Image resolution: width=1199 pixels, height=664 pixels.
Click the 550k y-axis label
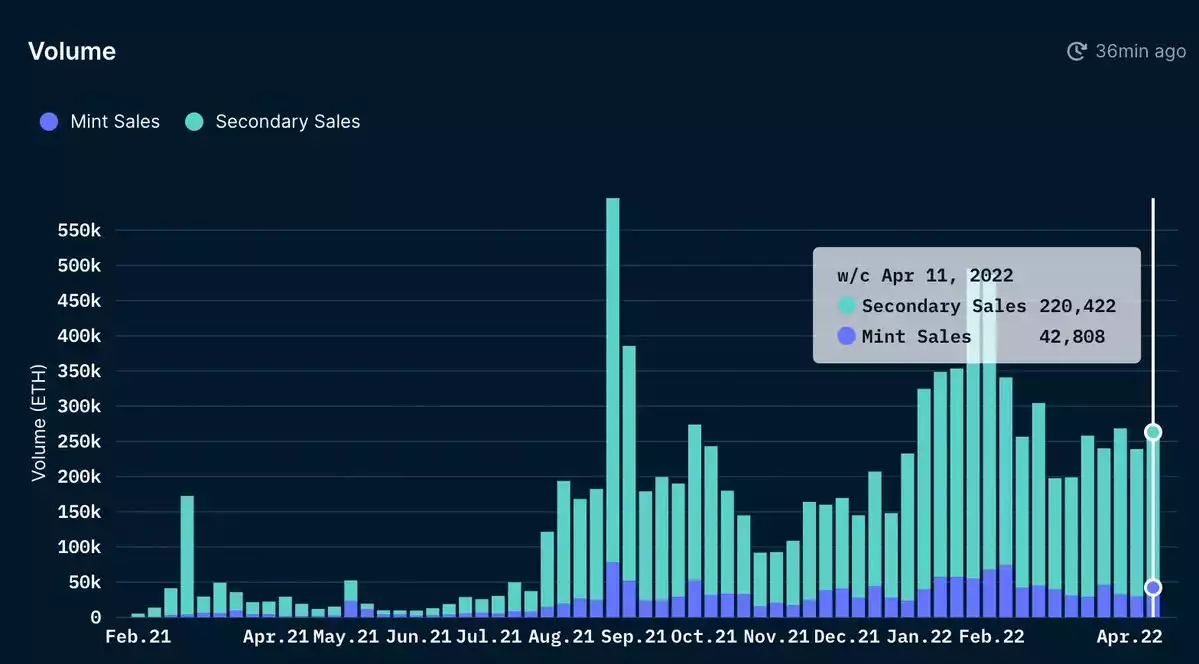click(80, 230)
